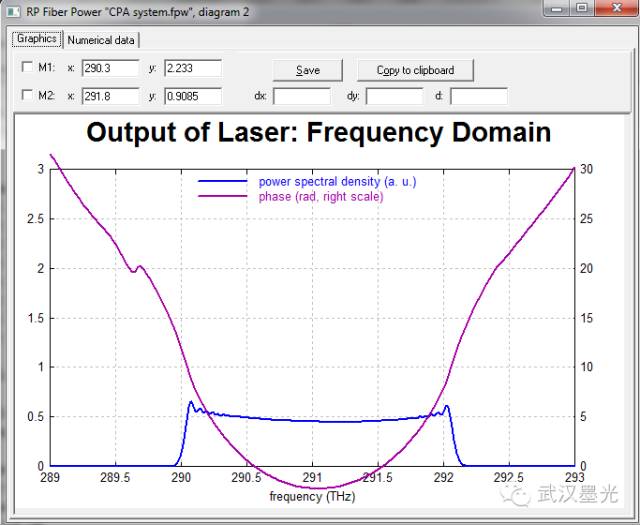Click the application icon in title bar

click(13, 11)
